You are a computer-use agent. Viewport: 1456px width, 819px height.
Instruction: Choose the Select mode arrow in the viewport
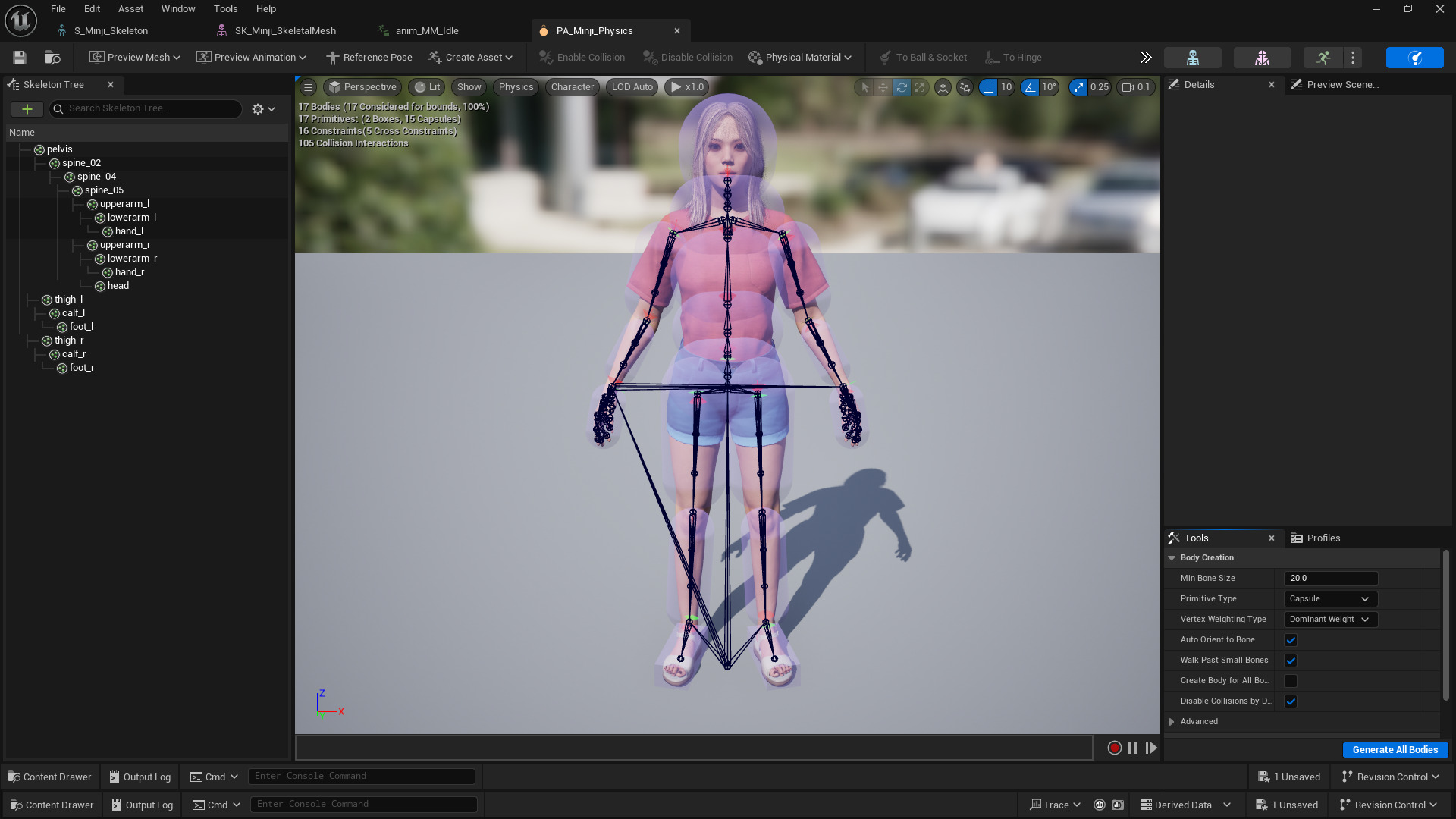(x=864, y=87)
